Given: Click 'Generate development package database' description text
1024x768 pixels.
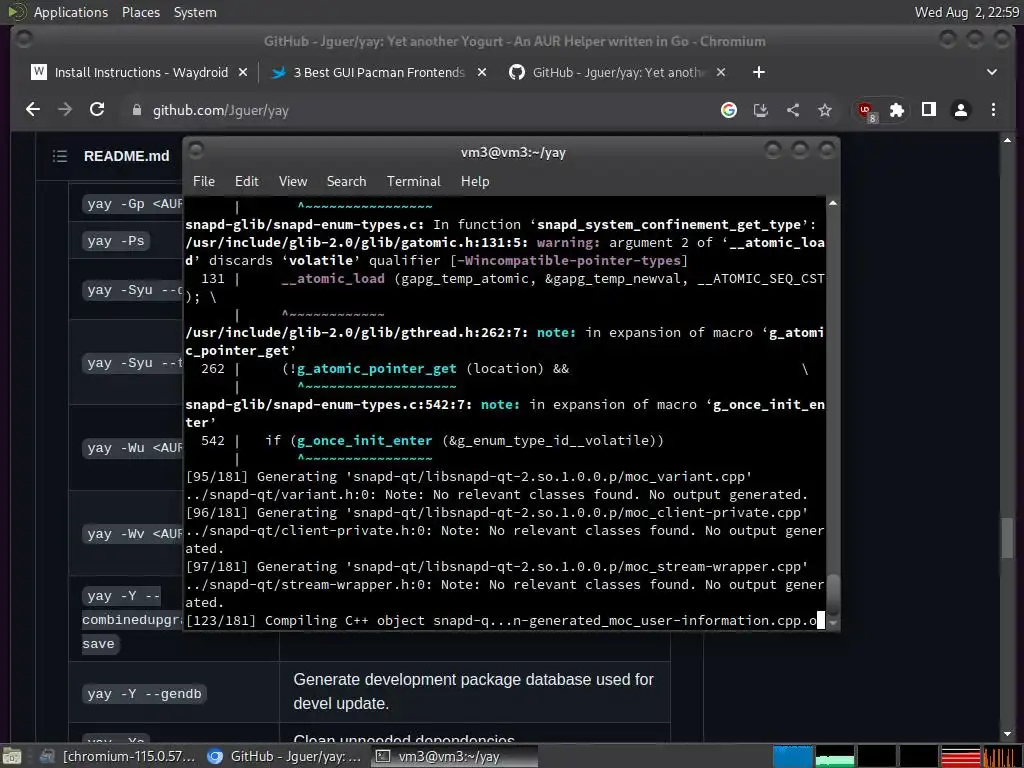Looking at the screenshot, I should coord(473,691).
